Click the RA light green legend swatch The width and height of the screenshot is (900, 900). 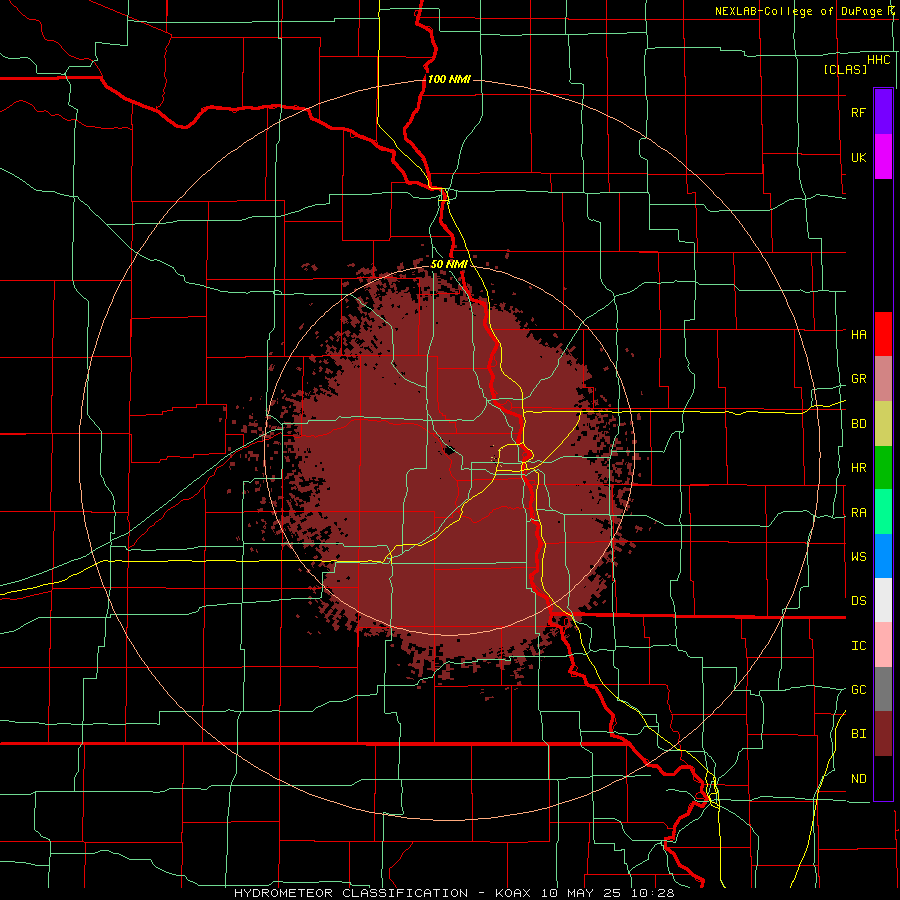883,512
